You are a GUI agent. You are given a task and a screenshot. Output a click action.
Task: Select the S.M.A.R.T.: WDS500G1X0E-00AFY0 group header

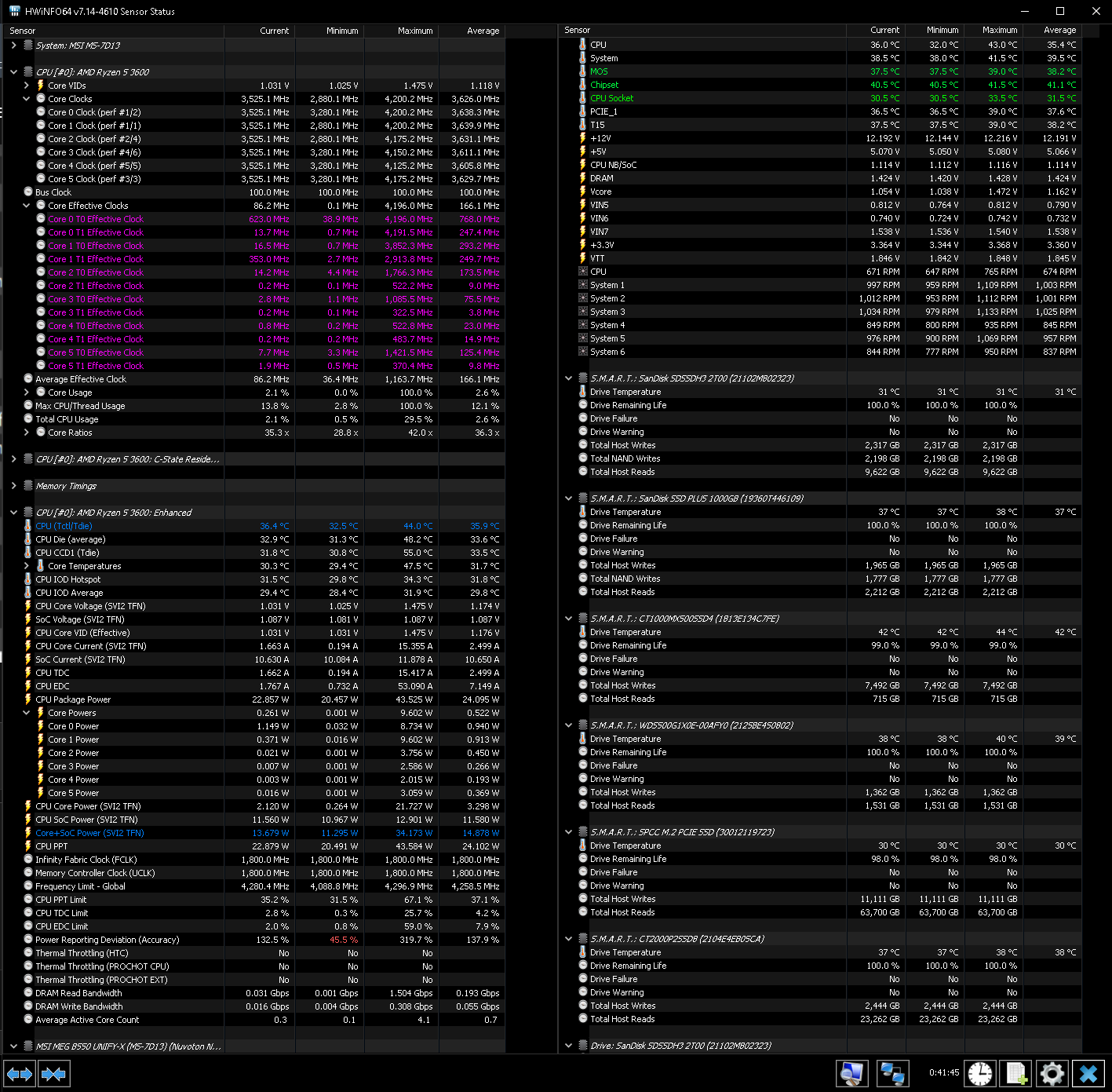coord(821,725)
